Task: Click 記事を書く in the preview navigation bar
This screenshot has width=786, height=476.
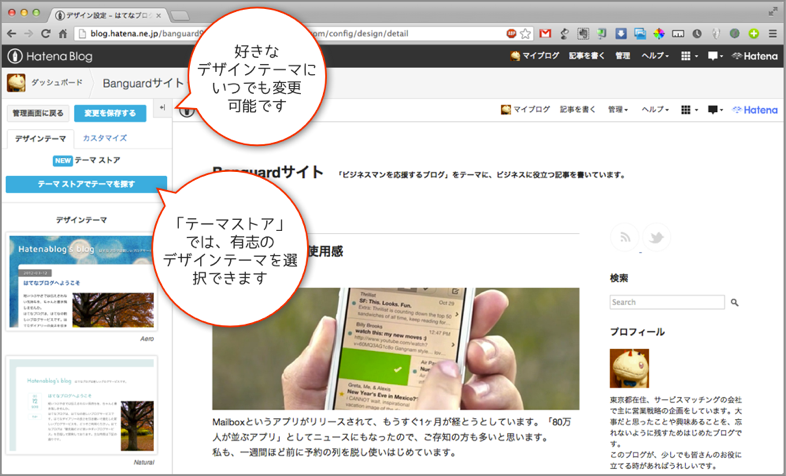Action: [577, 109]
